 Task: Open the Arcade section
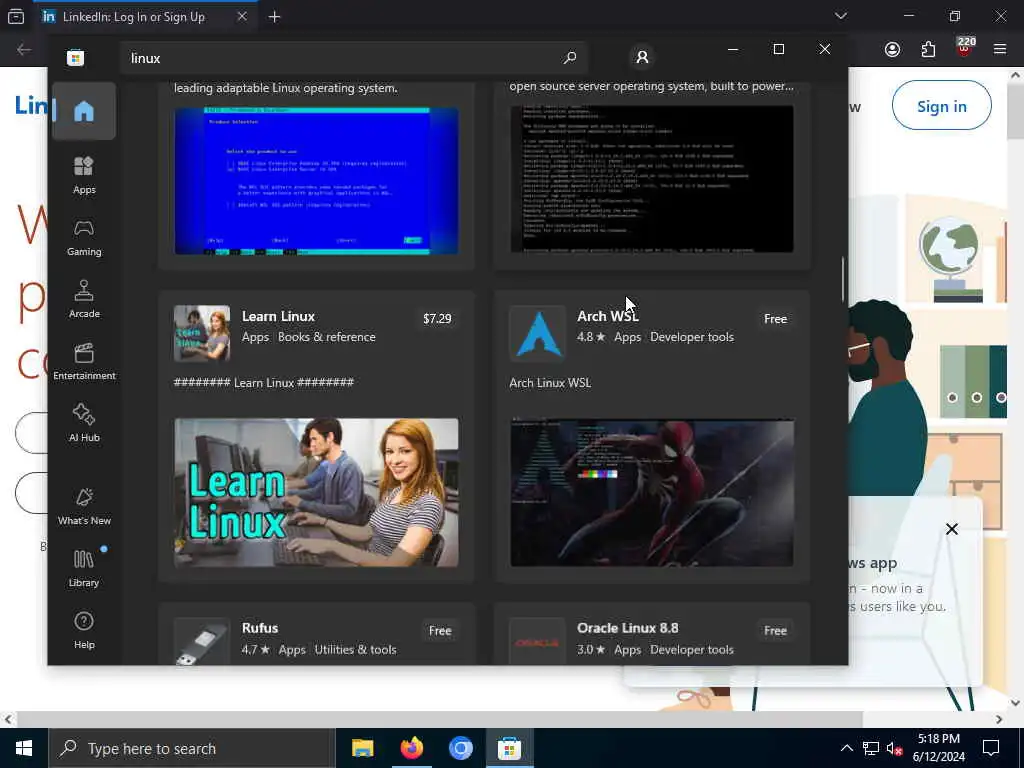pyautogui.click(x=84, y=299)
